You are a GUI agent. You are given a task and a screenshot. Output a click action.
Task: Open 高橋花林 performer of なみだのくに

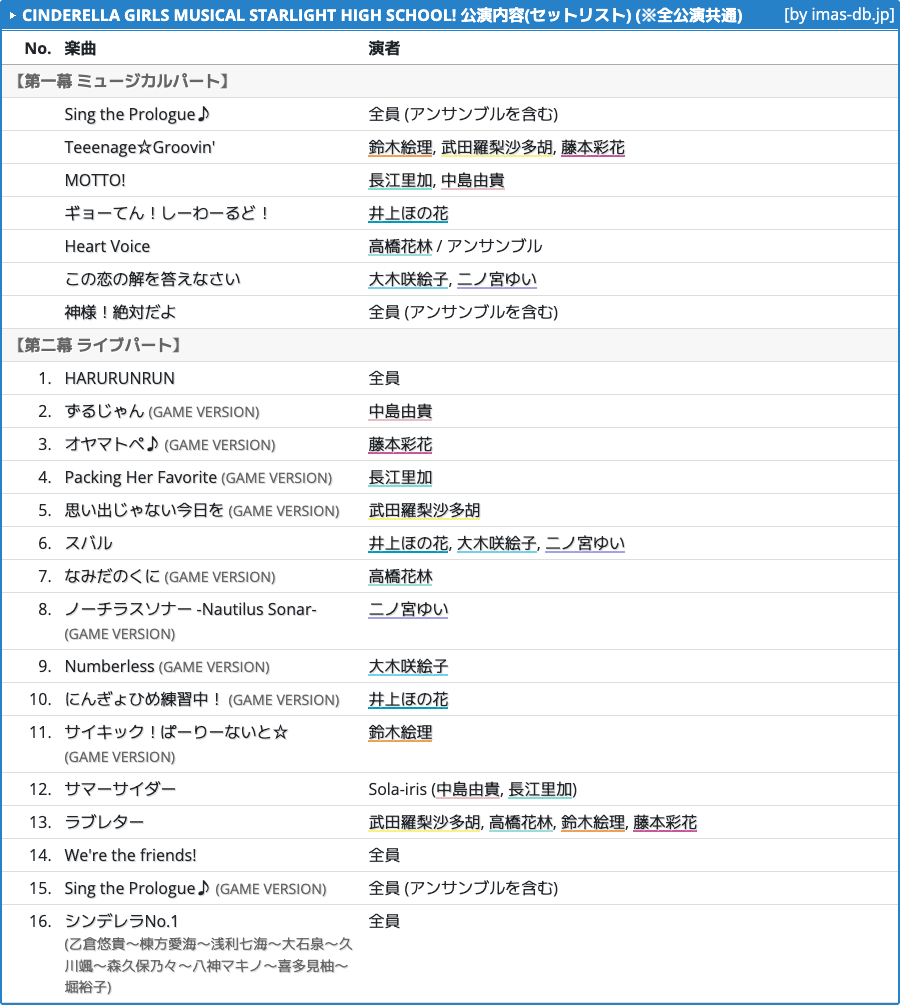pos(400,576)
